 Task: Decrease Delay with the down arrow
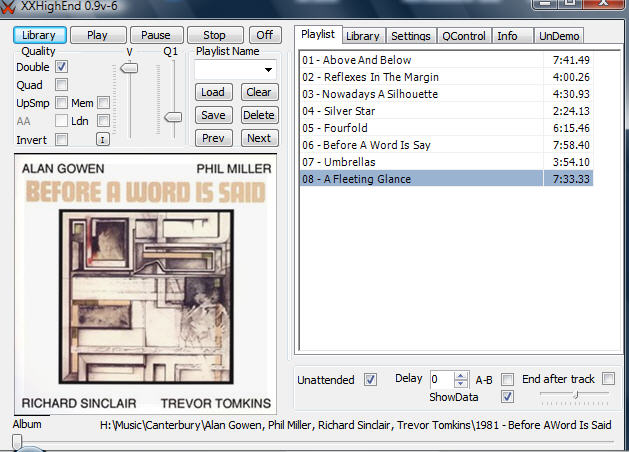tap(461, 383)
